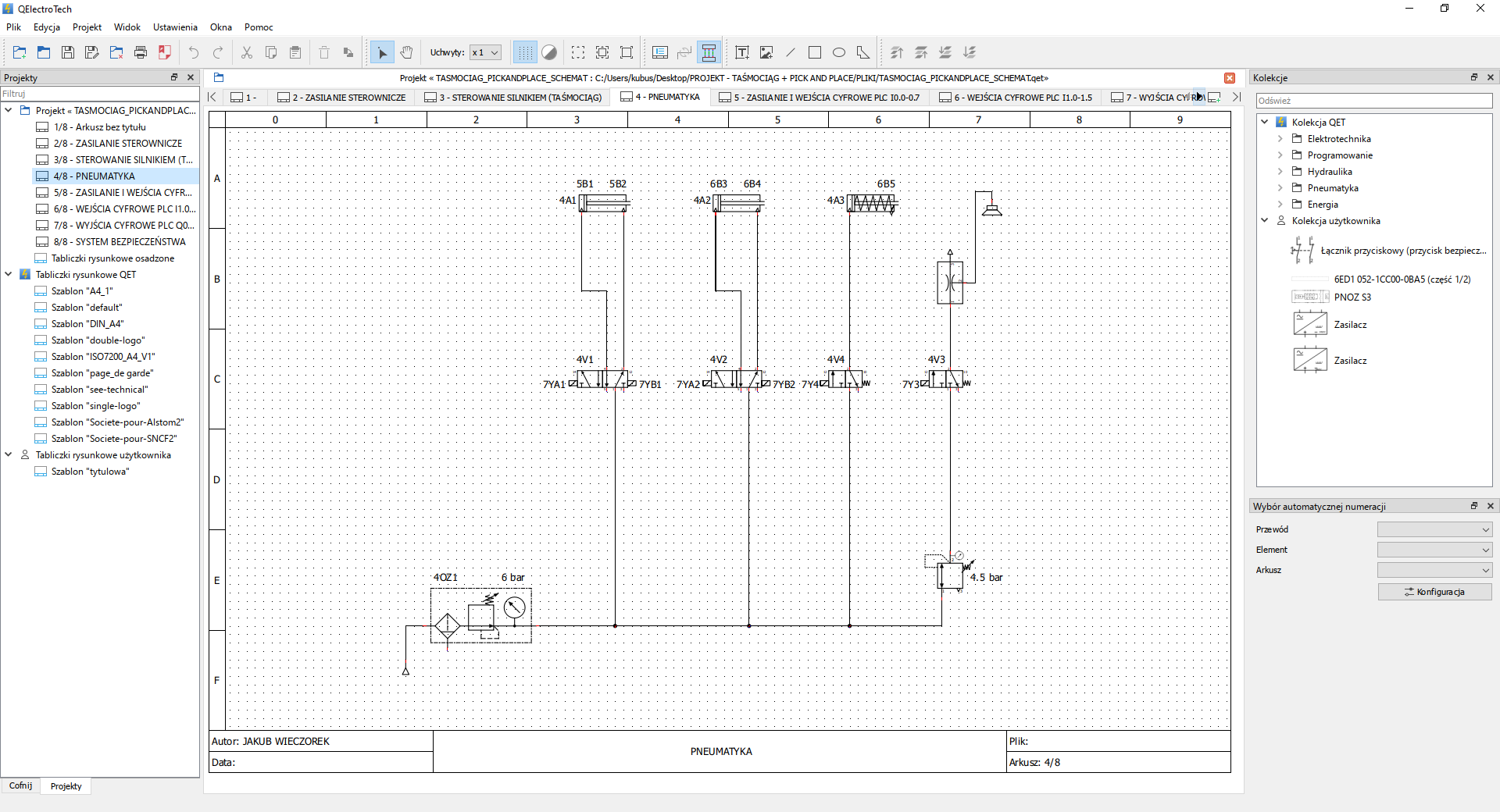Screen dimensions: 1500x812
Task: Open the Przewód numbering dropdown
Action: (1434, 529)
